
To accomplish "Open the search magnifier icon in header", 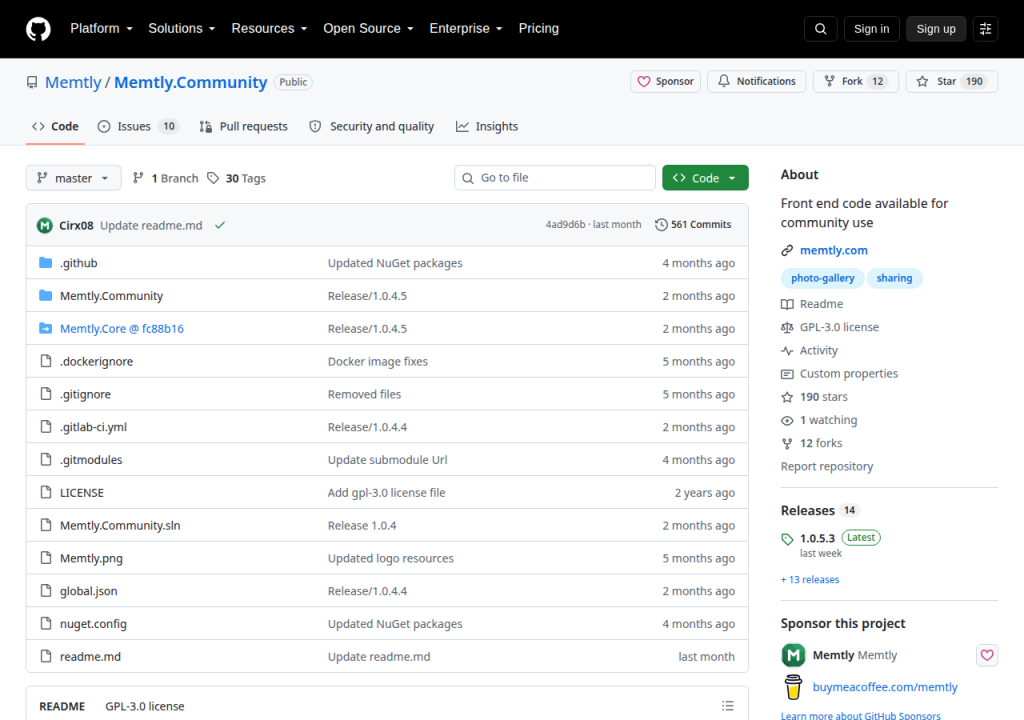I will [820, 29].
